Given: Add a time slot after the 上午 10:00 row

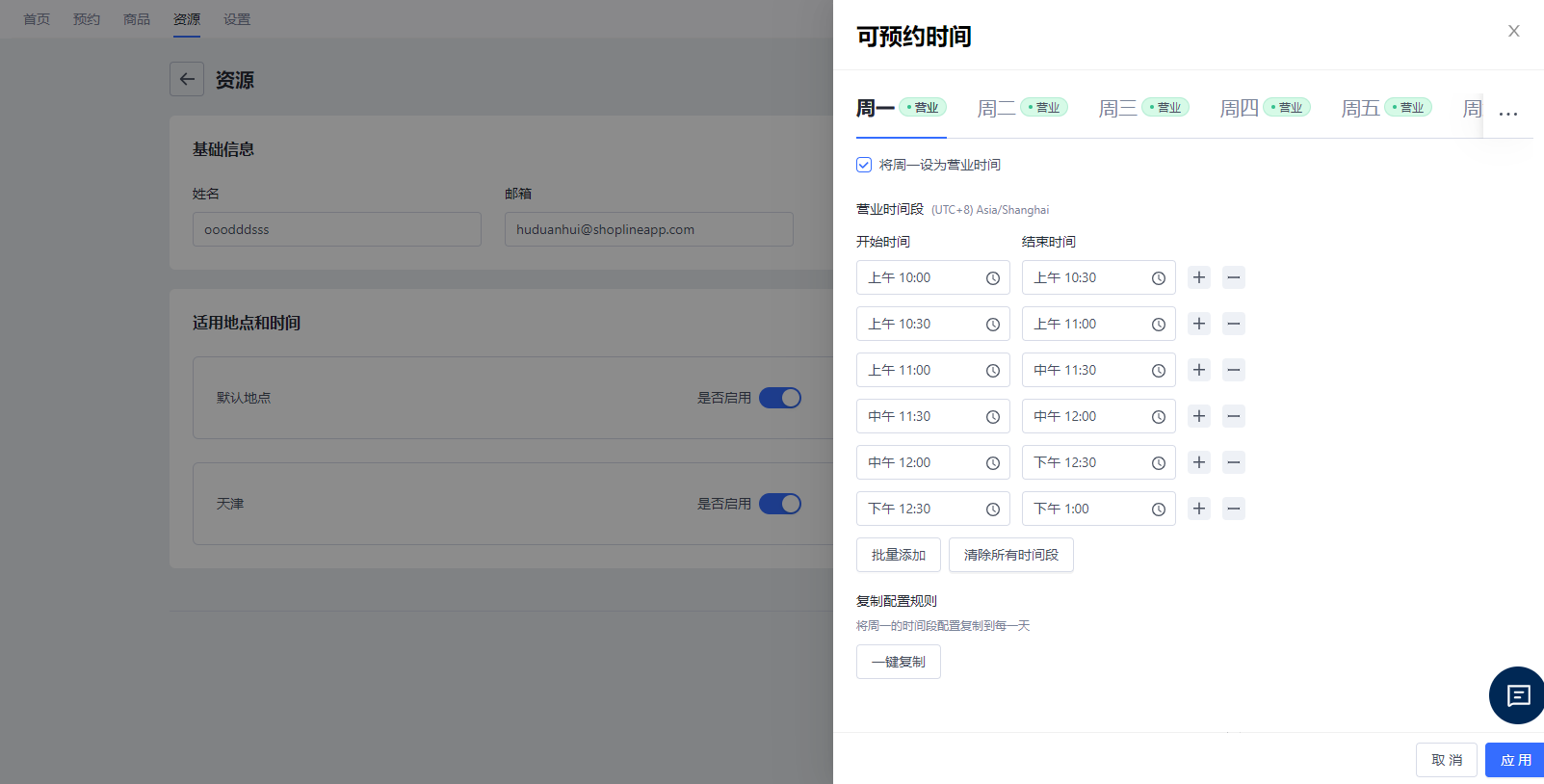Looking at the screenshot, I should point(1198,277).
